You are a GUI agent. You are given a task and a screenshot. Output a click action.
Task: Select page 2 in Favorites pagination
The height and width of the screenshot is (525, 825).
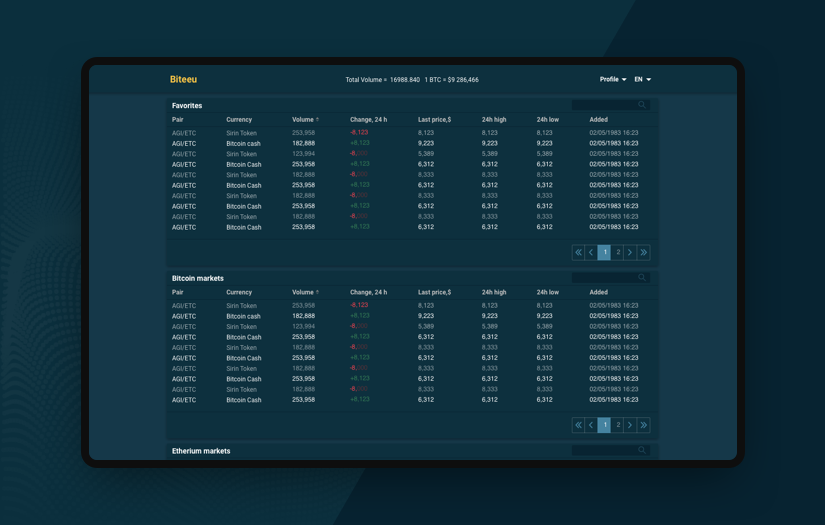[x=618, y=253]
